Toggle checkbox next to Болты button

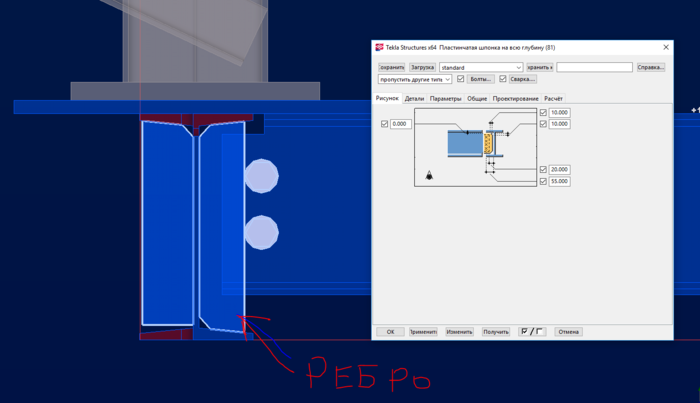461,79
